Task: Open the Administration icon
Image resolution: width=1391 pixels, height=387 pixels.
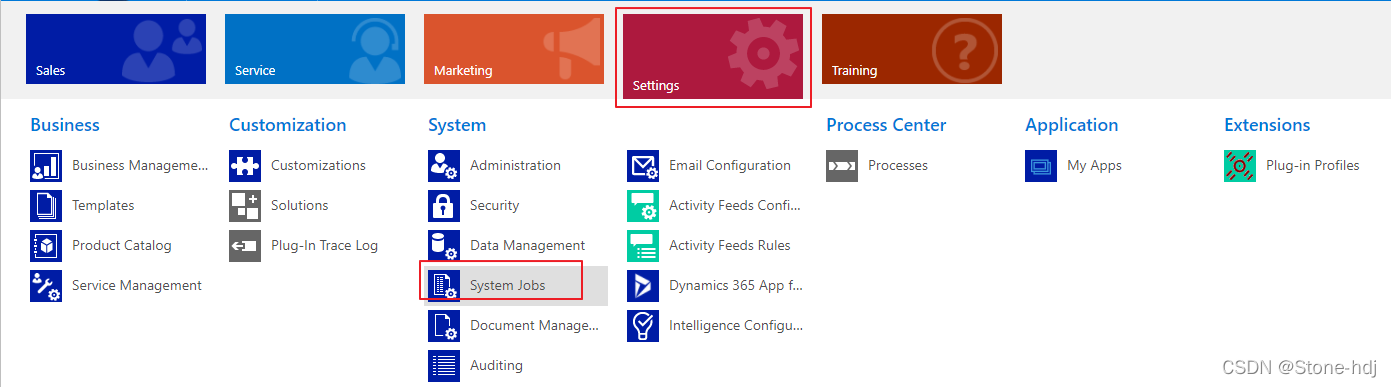Action: (444, 166)
